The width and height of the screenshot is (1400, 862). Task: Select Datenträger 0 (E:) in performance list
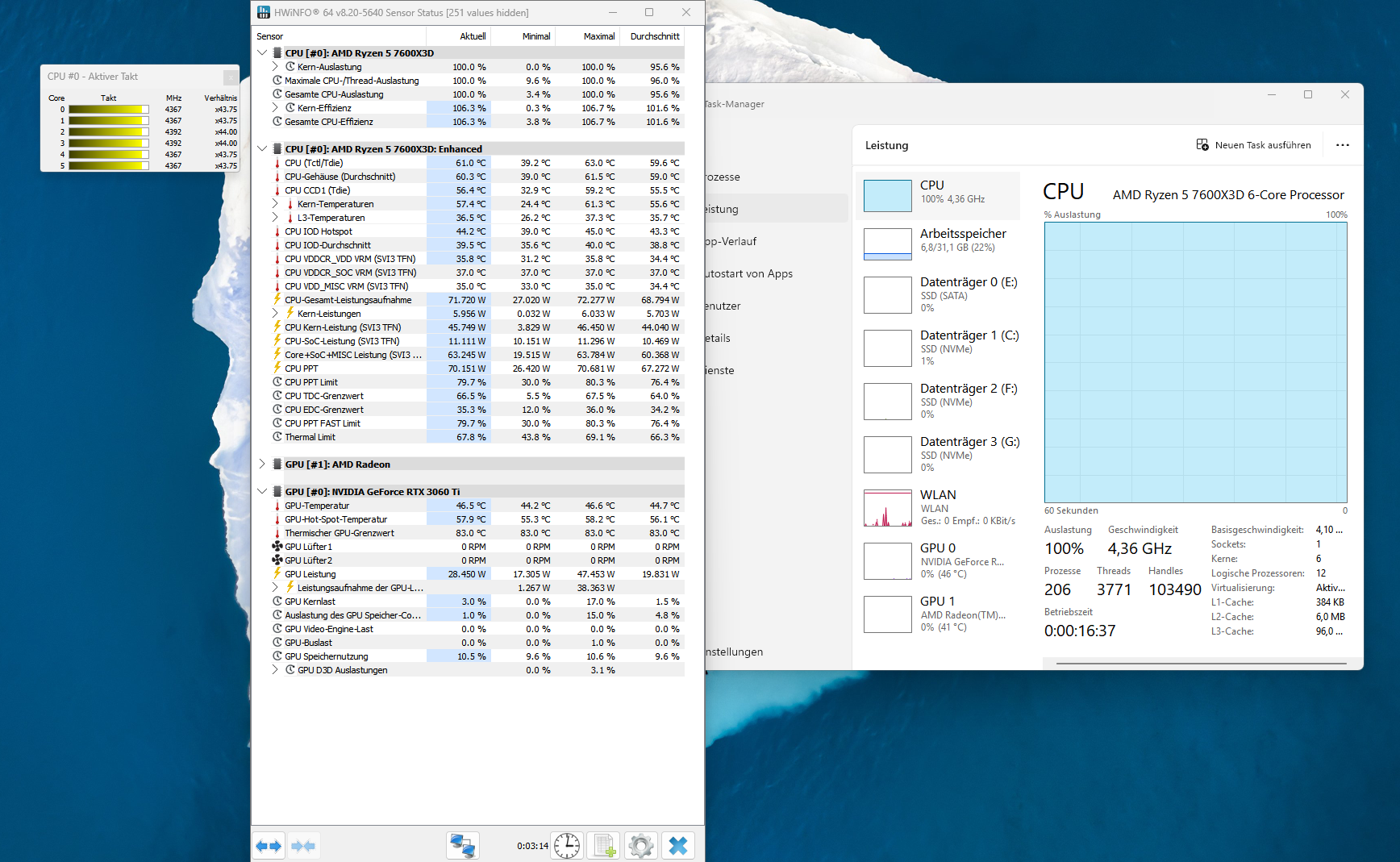click(938, 294)
